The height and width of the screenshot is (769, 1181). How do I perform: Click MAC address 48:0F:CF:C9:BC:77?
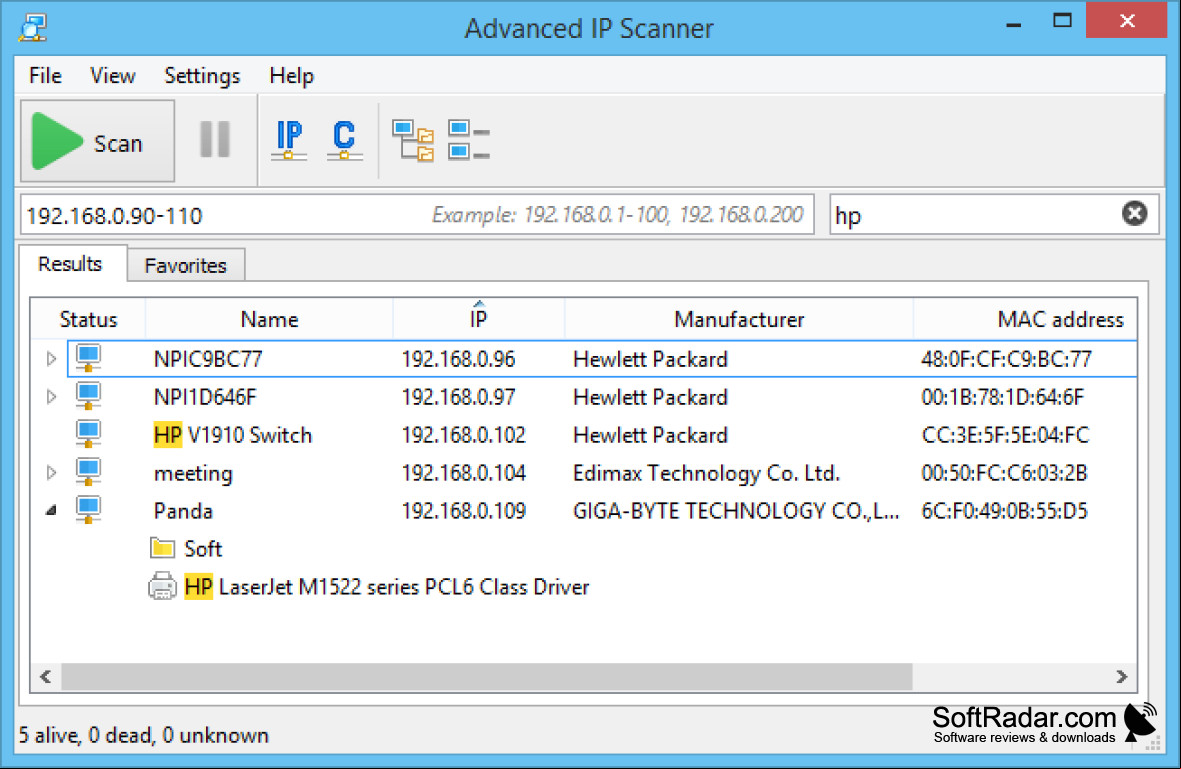tap(1006, 359)
